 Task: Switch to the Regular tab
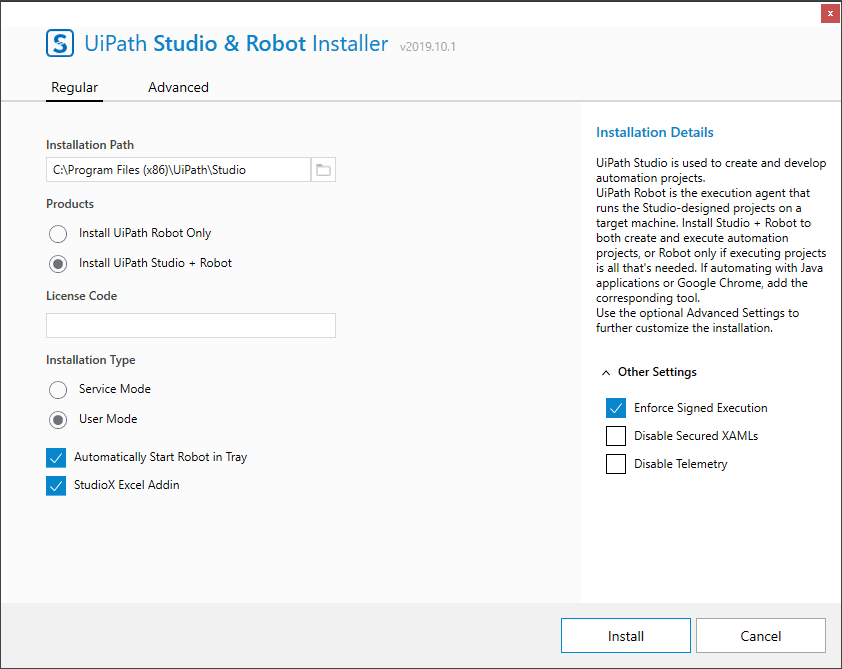tap(75, 87)
